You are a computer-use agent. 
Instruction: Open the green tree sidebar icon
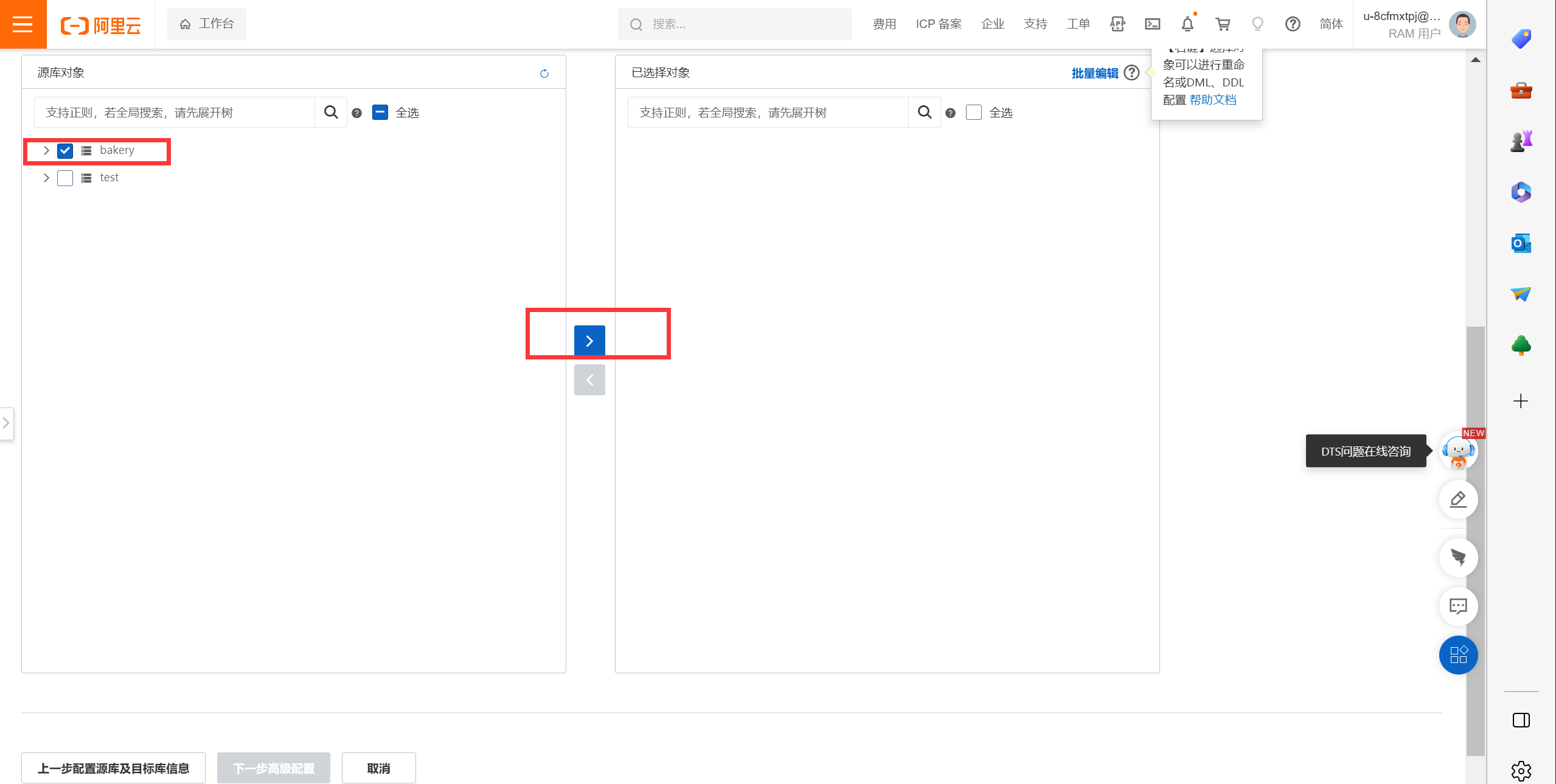click(x=1521, y=345)
